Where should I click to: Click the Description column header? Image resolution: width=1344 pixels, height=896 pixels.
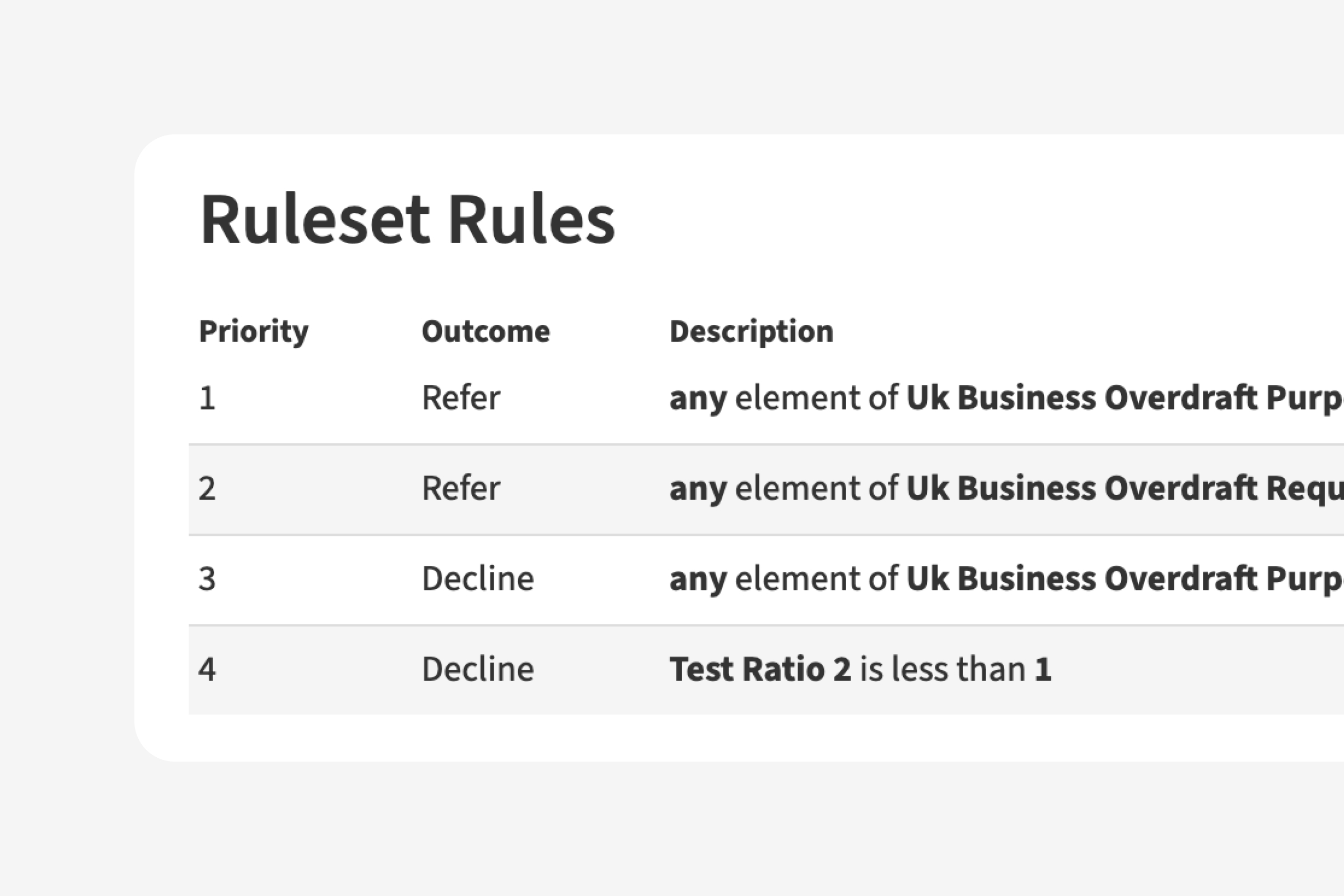point(751,332)
